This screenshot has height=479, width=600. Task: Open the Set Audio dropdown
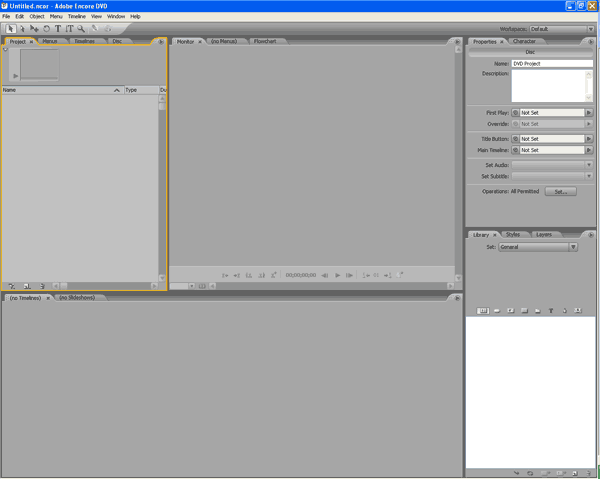point(552,165)
